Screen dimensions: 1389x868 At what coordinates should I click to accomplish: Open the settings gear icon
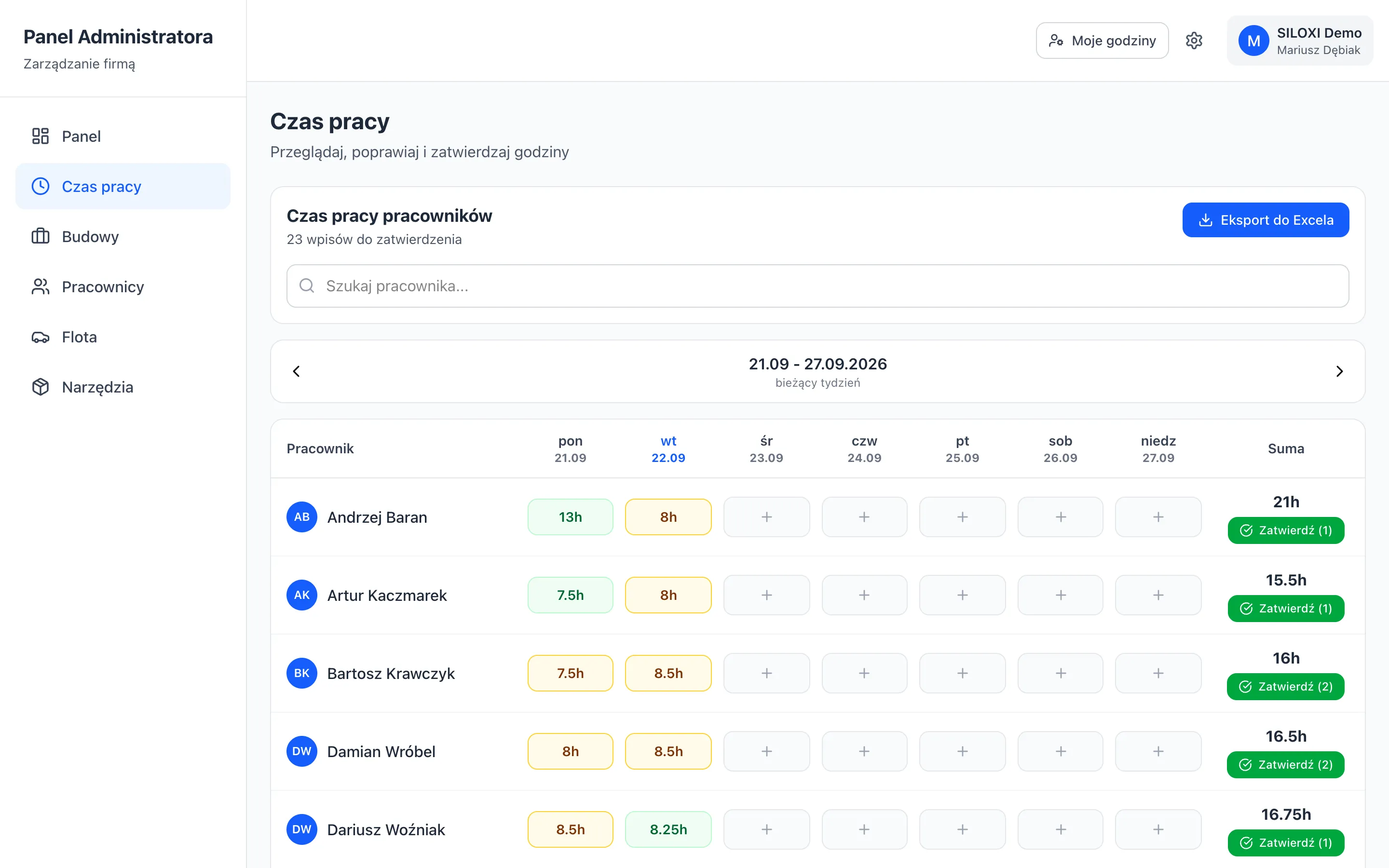(x=1194, y=41)
